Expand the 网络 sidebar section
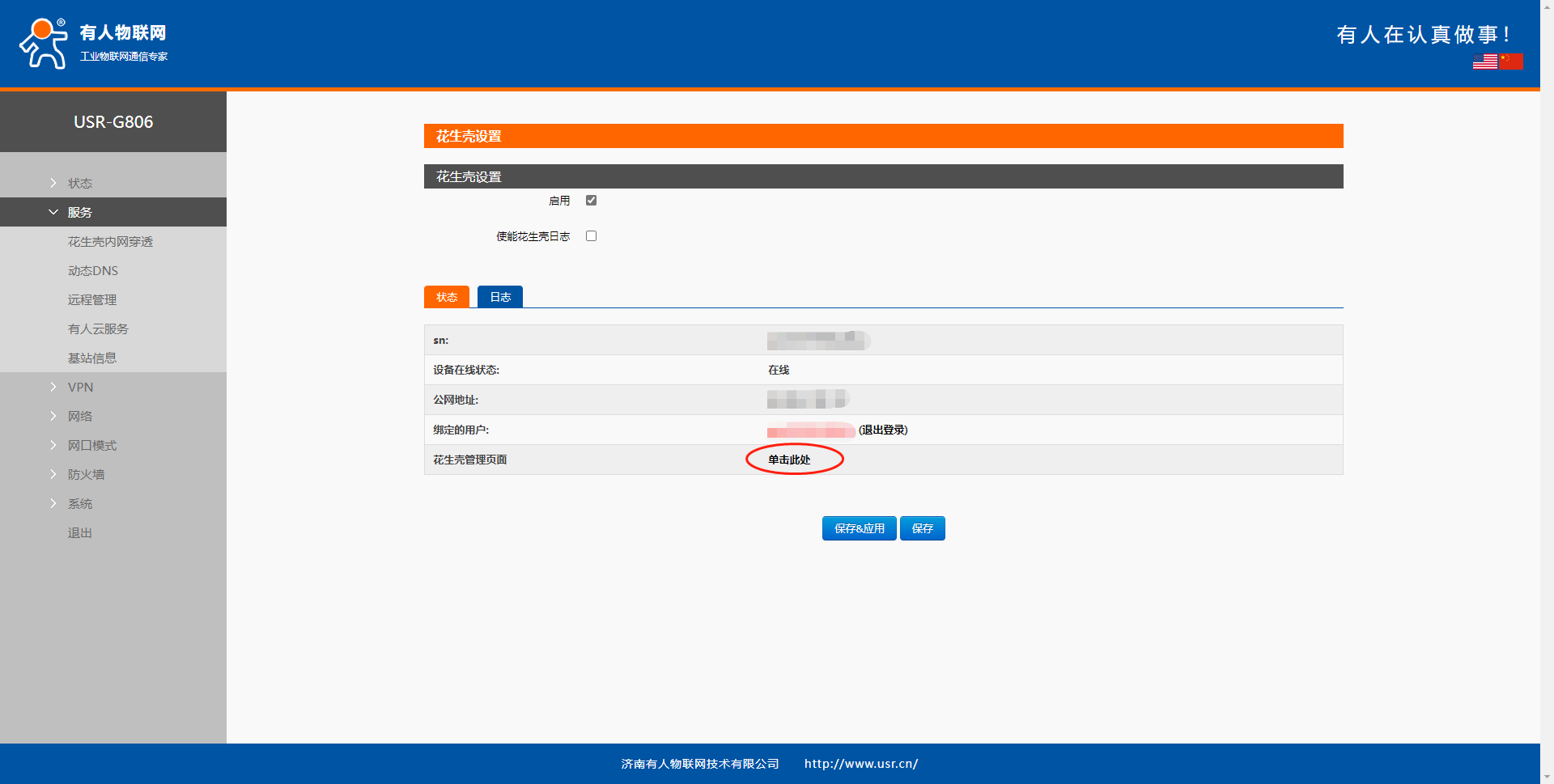Screen dimensions: 1554x784 (x=79, y=417)
